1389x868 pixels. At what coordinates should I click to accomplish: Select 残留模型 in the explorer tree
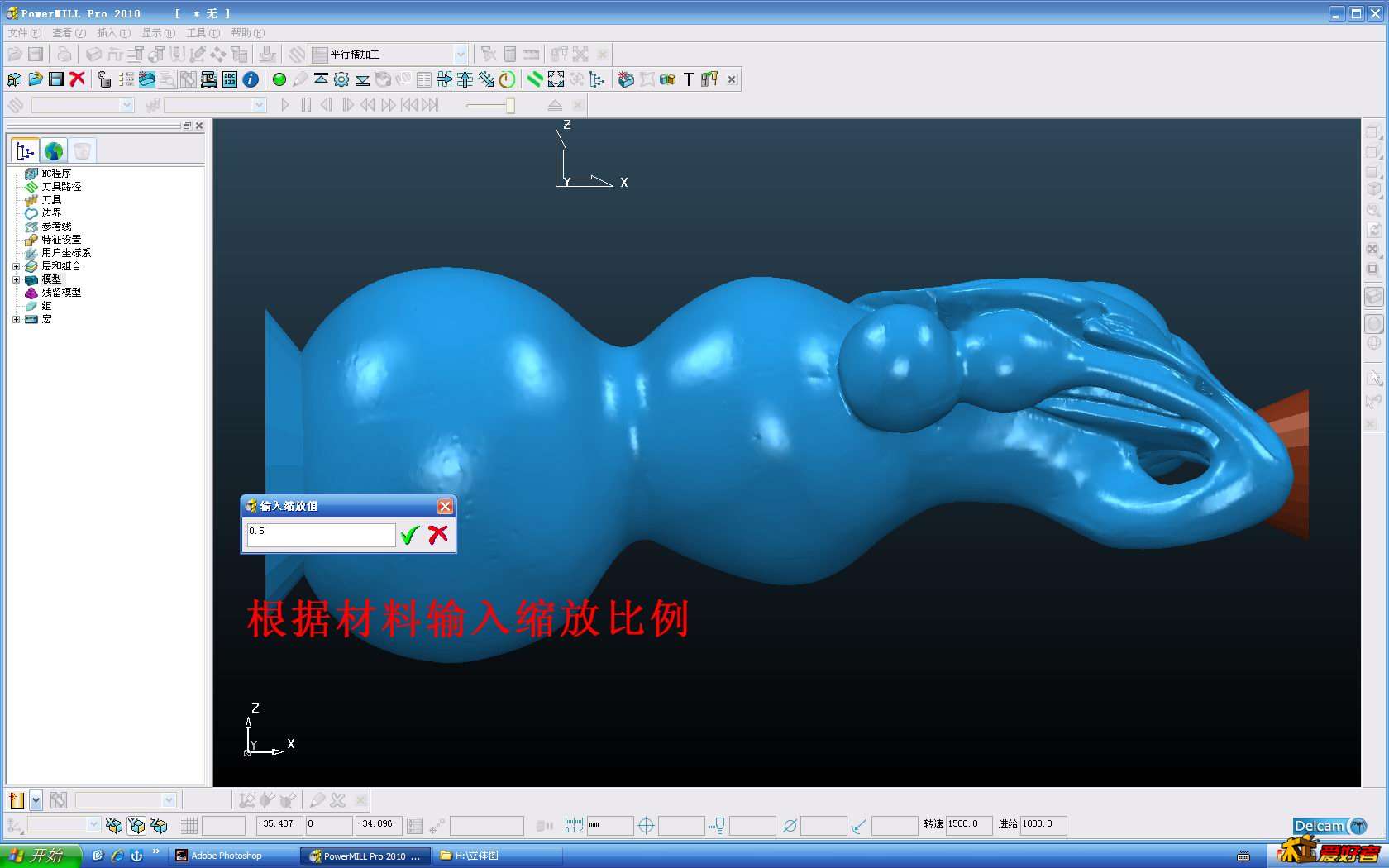61,293
